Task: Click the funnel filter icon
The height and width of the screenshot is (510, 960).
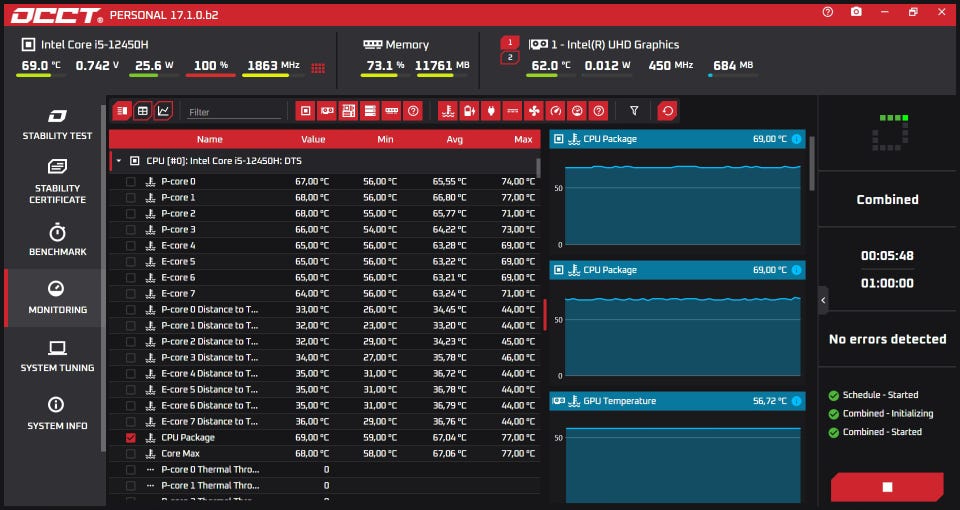Action: [x=634, y=111]
